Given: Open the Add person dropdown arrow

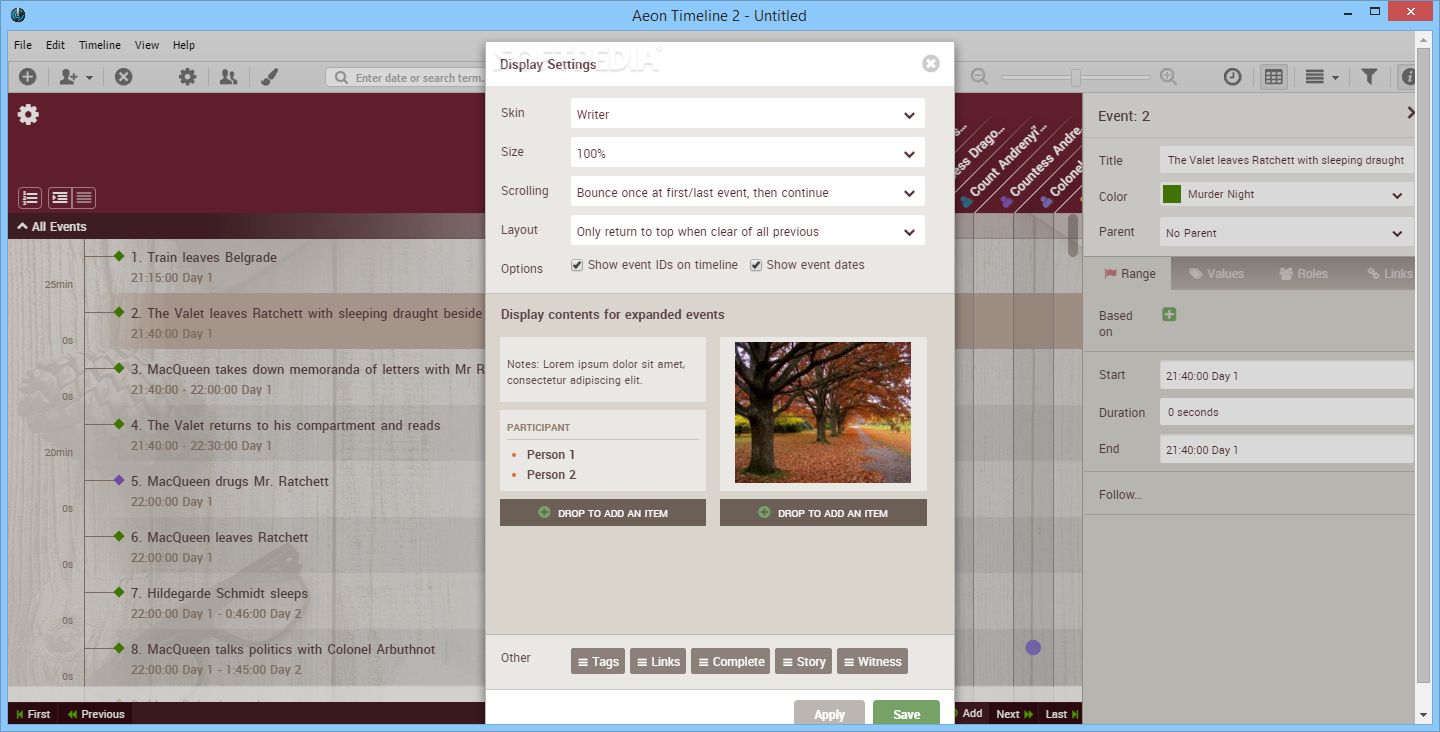Looking at the screenshot, I should (x=89, y=78).
